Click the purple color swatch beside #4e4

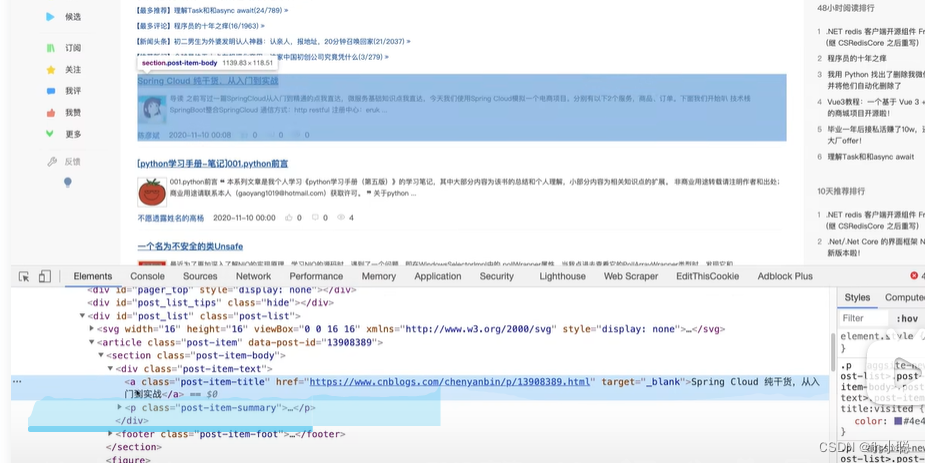[x=898, y=421]
